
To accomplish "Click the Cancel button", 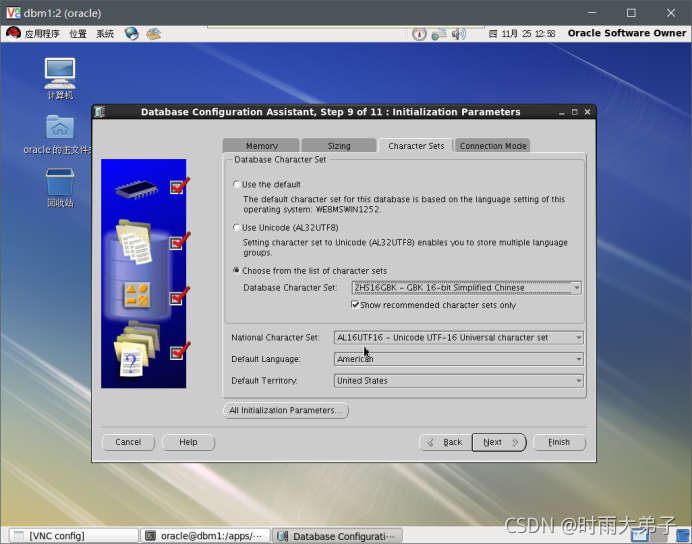I will click(x=128, y=442).
